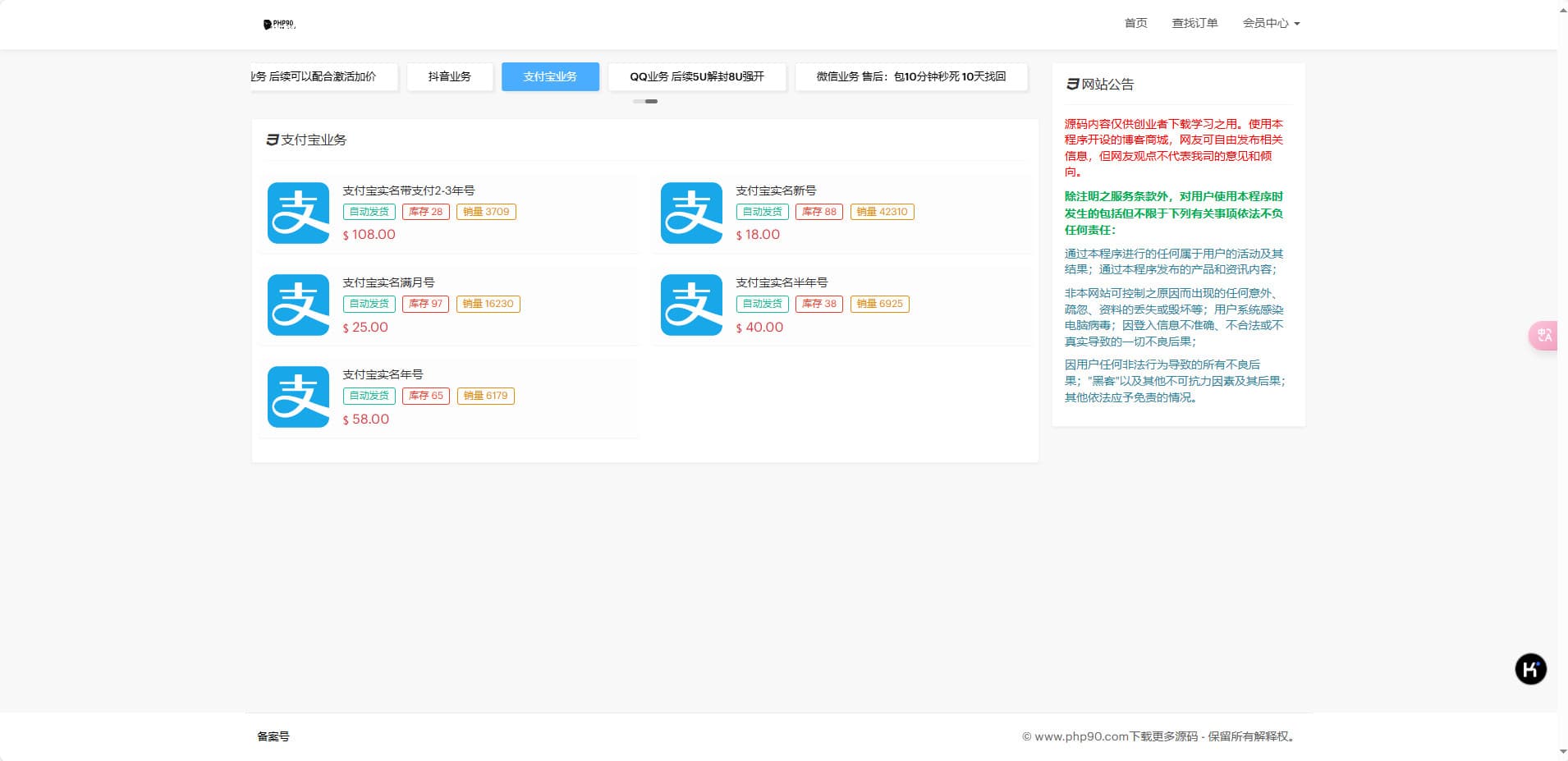1568x761 pixels.
Task: Select the 抖音业务 category tab
Action: 450,76
